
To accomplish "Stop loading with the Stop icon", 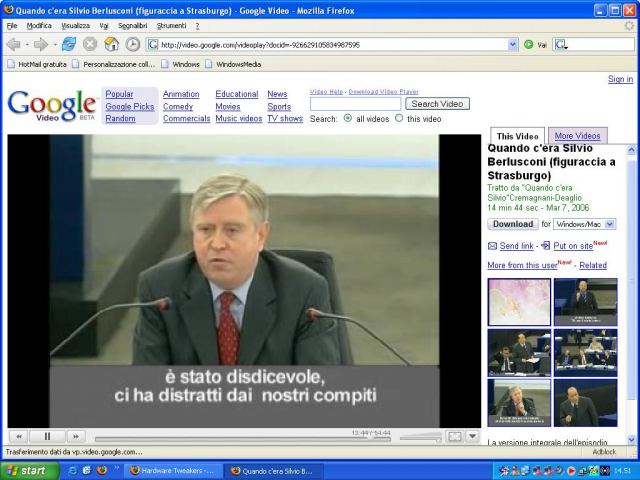I will coord(90,44).
